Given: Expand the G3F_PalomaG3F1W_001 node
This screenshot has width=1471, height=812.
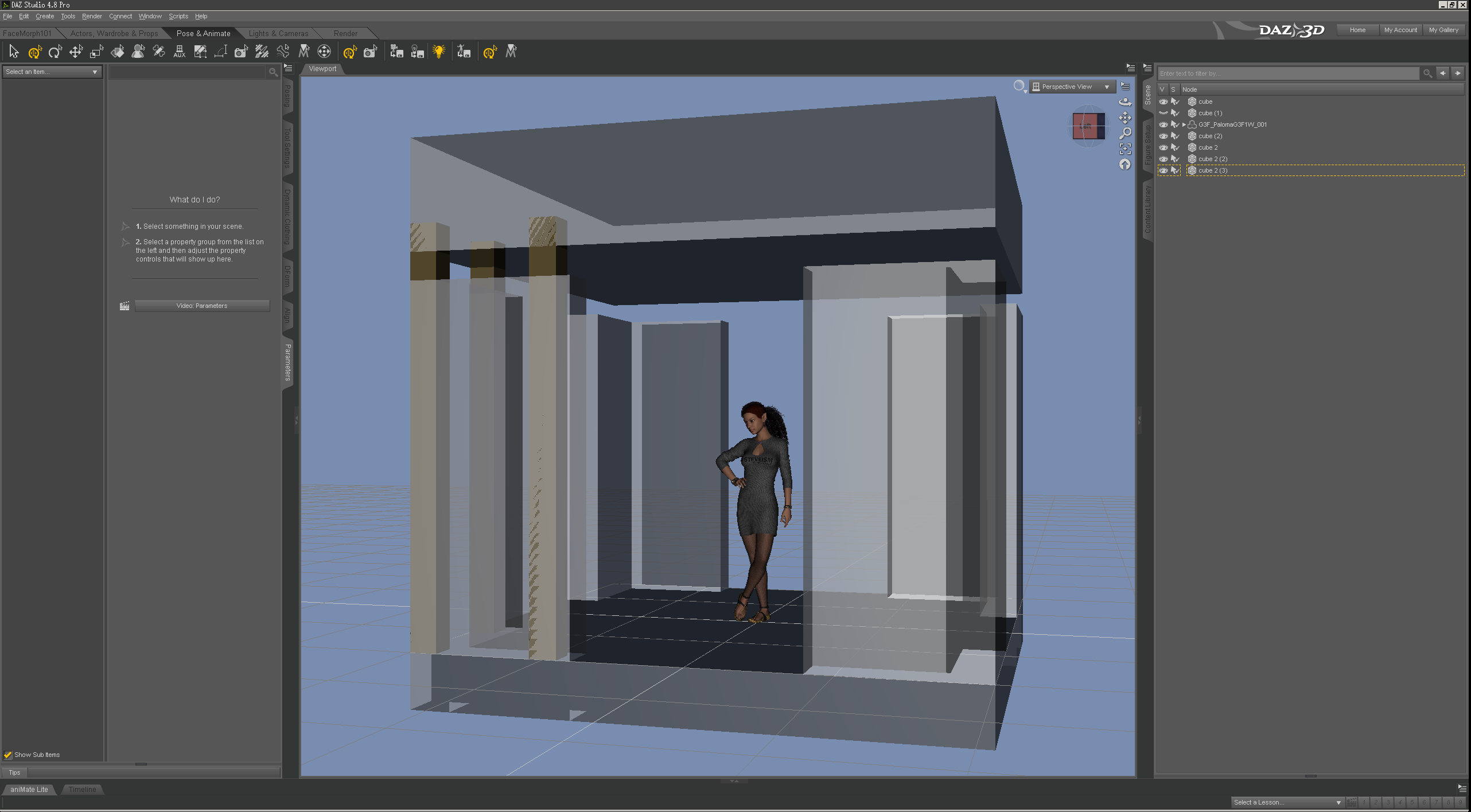Looking at the screenshot, I should [1184, 124].
